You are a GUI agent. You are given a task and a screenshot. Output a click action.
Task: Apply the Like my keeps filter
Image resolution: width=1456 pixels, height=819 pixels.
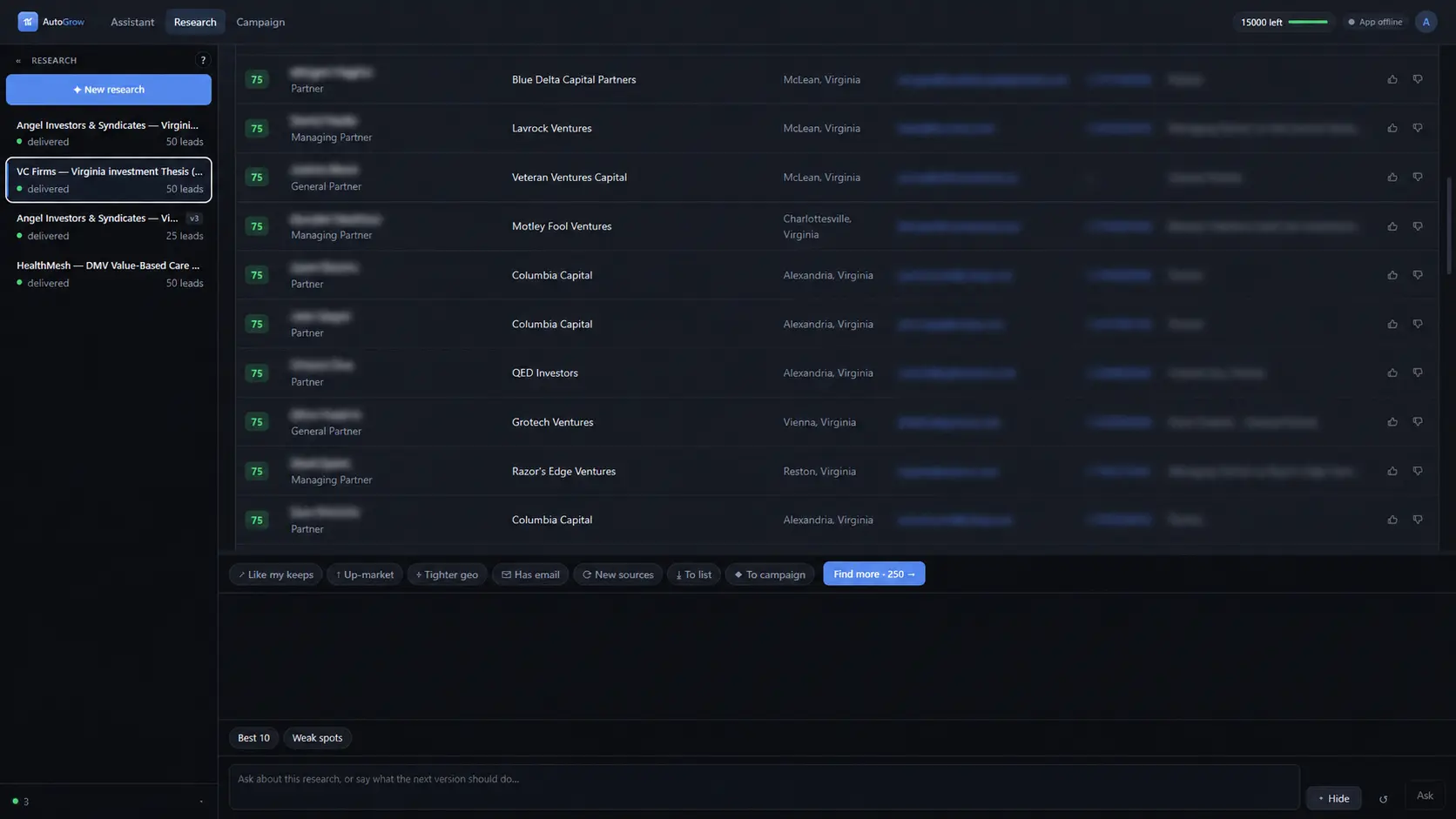[x=276, y=574]
